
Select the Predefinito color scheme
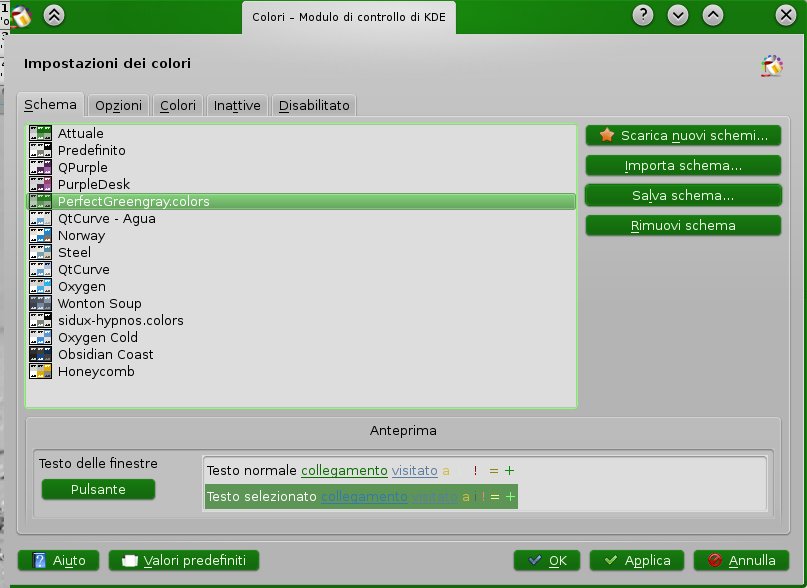pyautogui.click(x=302, y=150)
